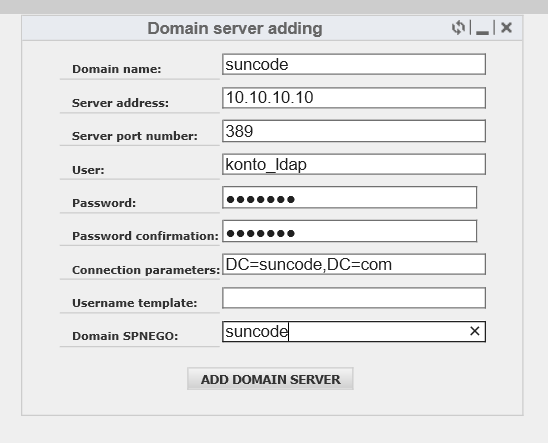Click the "Server address:" label
The image size is (548, 443).
click(120, 103)
